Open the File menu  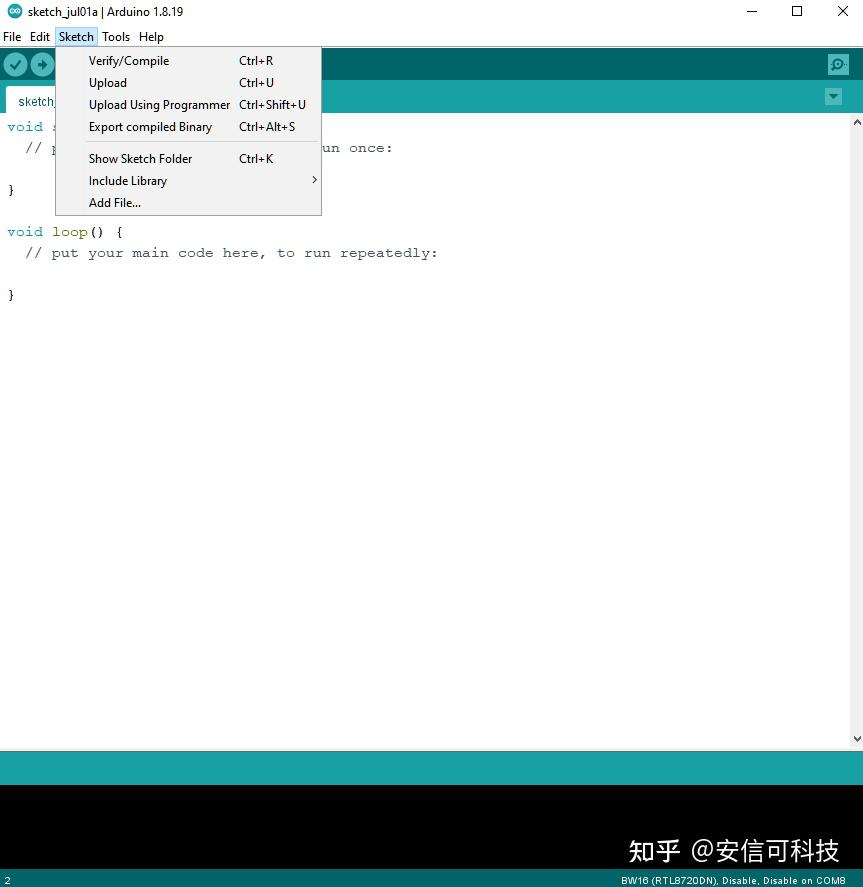pyautogui.click(x=11, y=36)
